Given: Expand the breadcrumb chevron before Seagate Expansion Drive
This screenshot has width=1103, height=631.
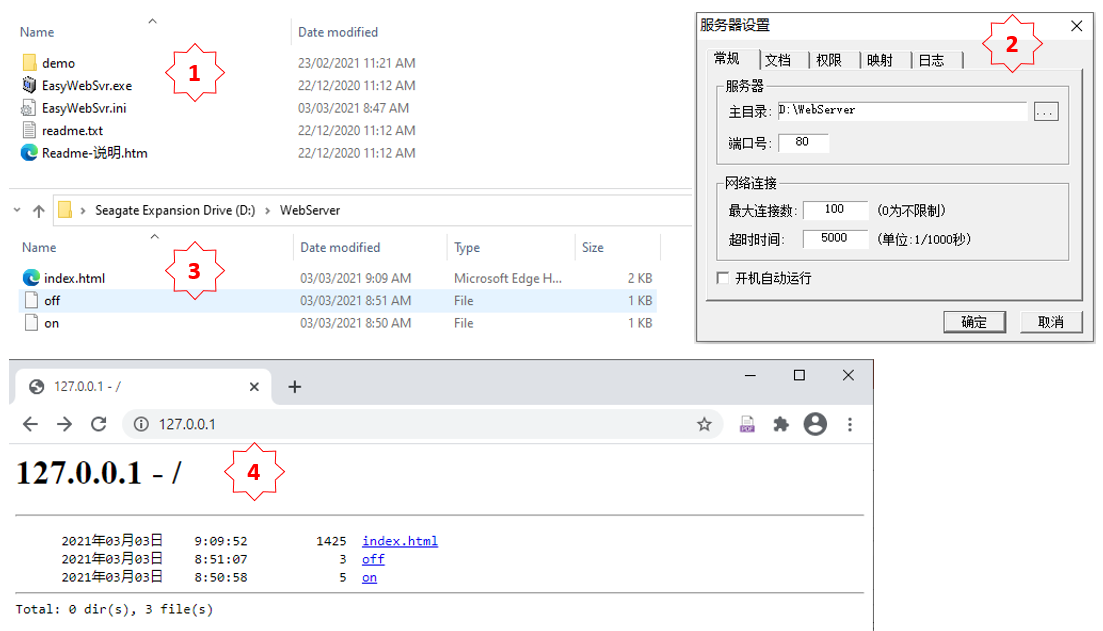Looking at the screenshot, I should [x=84, y=210].
